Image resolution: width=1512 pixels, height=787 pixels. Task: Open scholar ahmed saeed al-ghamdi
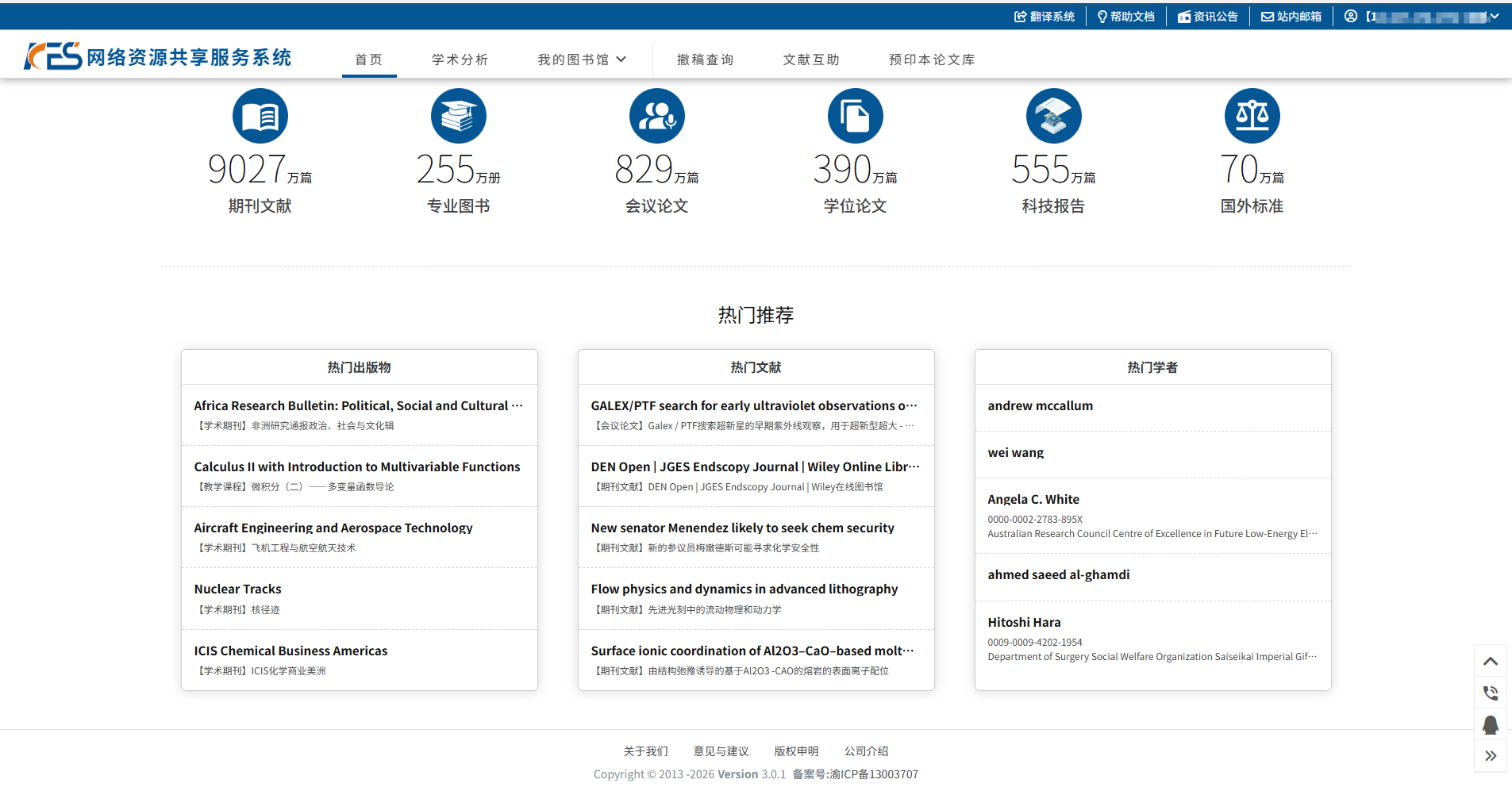pos(1058,574)
